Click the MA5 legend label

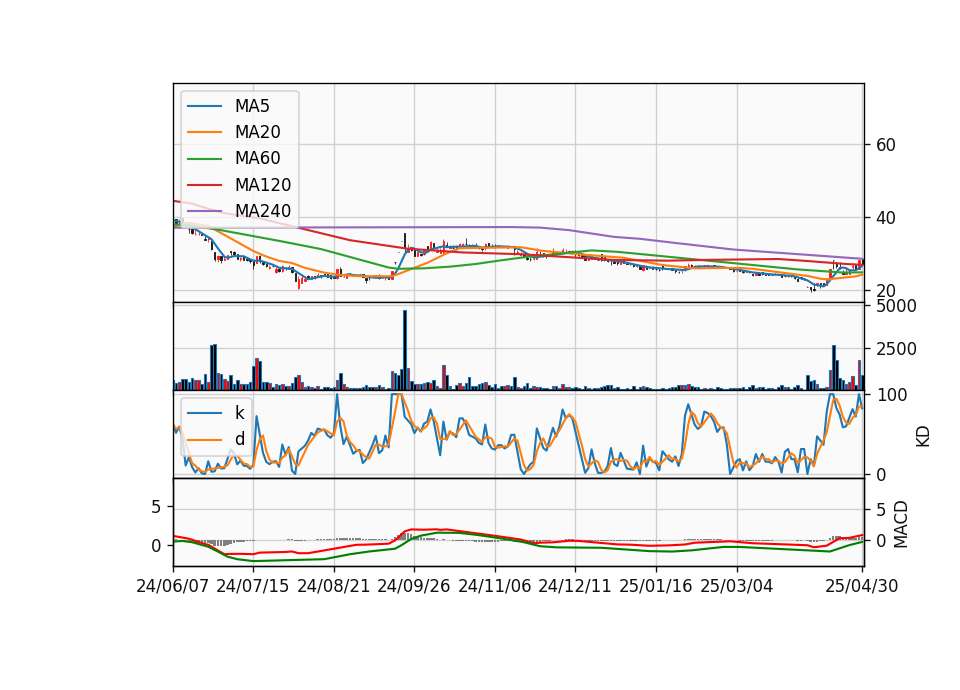[x=252, y=106]
